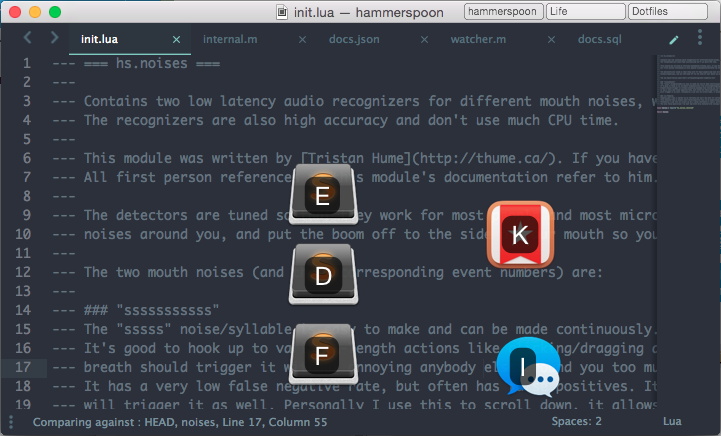Switch to the docs.json tab
The height and width of the screenshot is (436, 721).
[x=353, y=39]
